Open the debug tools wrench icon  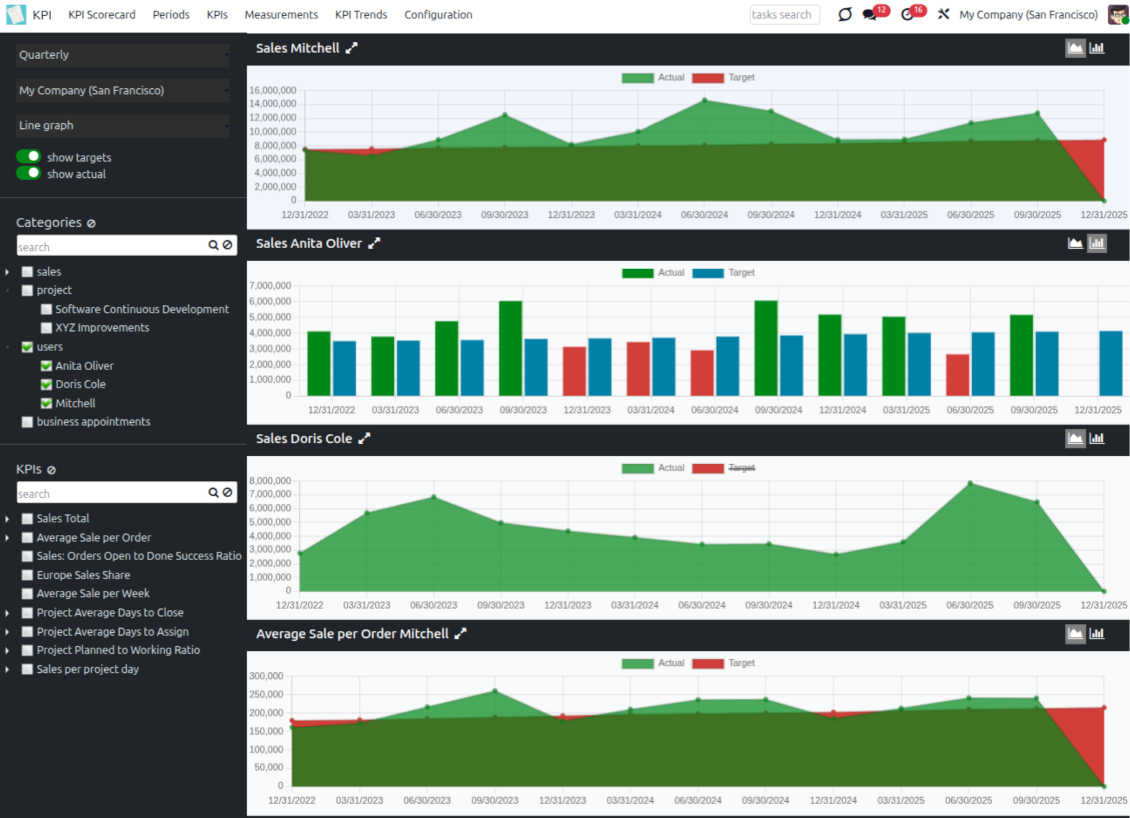click(943, 15)
